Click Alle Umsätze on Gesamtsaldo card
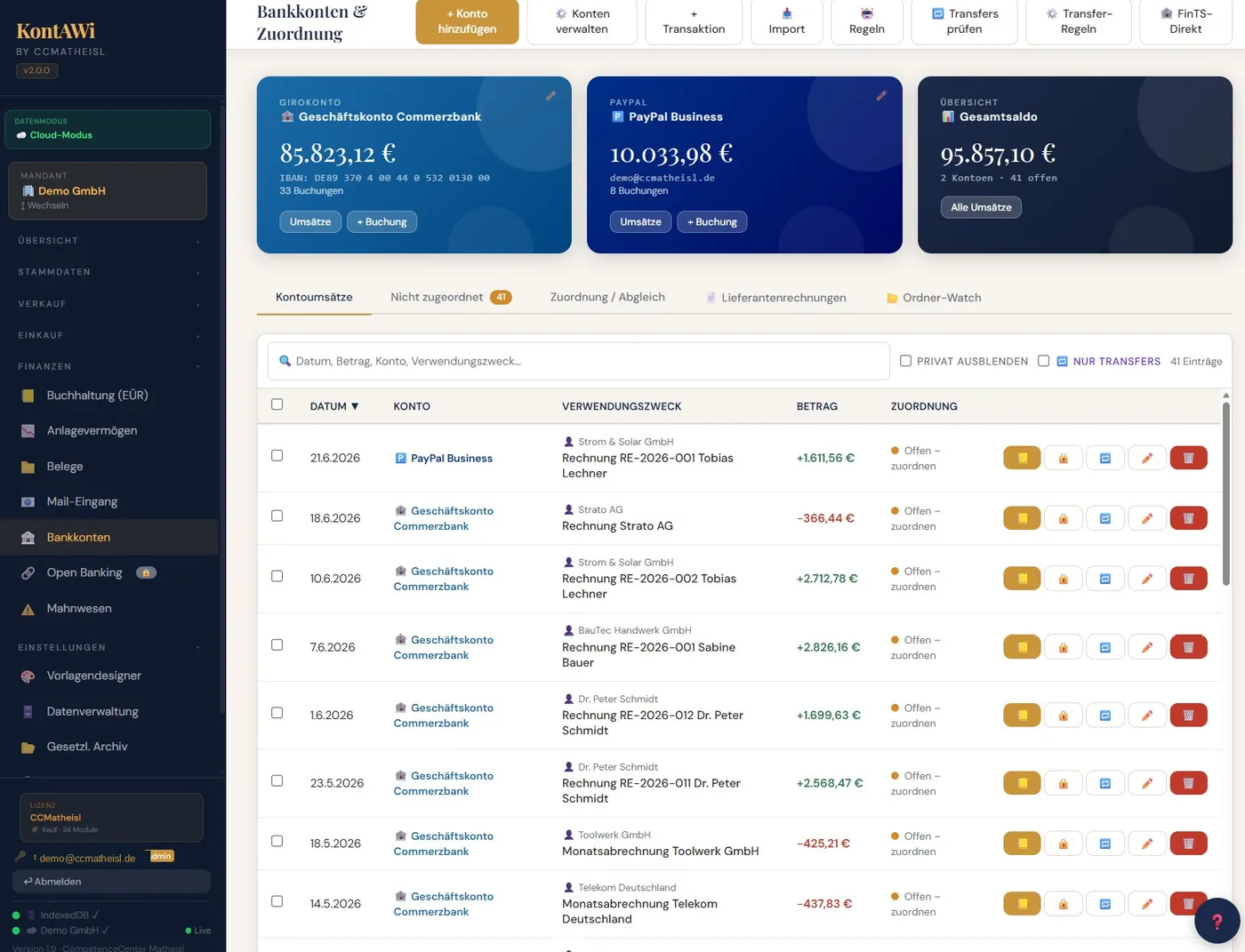1245x952 pixels. (981, 207)
